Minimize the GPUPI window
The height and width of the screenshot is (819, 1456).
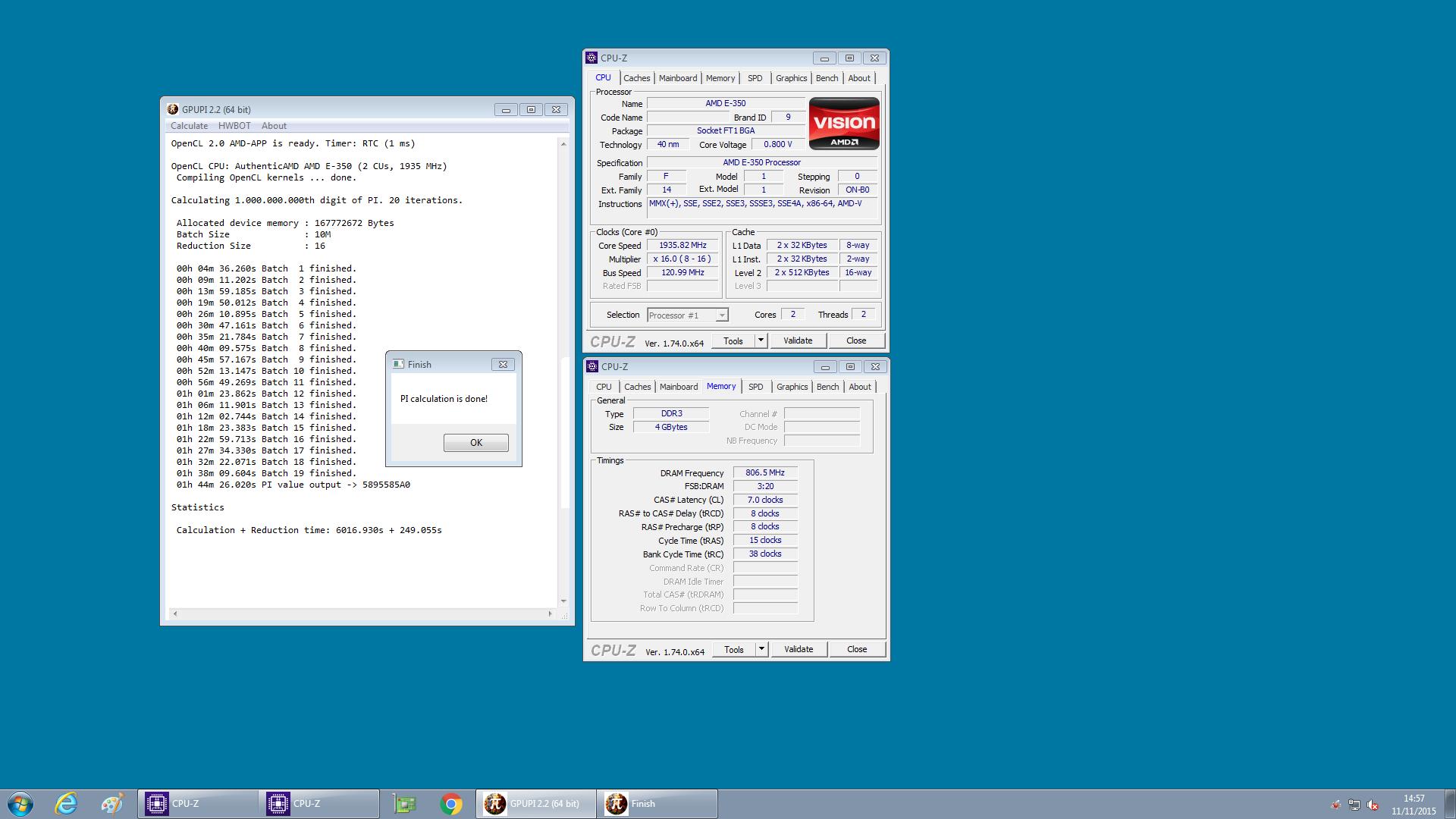506,110
